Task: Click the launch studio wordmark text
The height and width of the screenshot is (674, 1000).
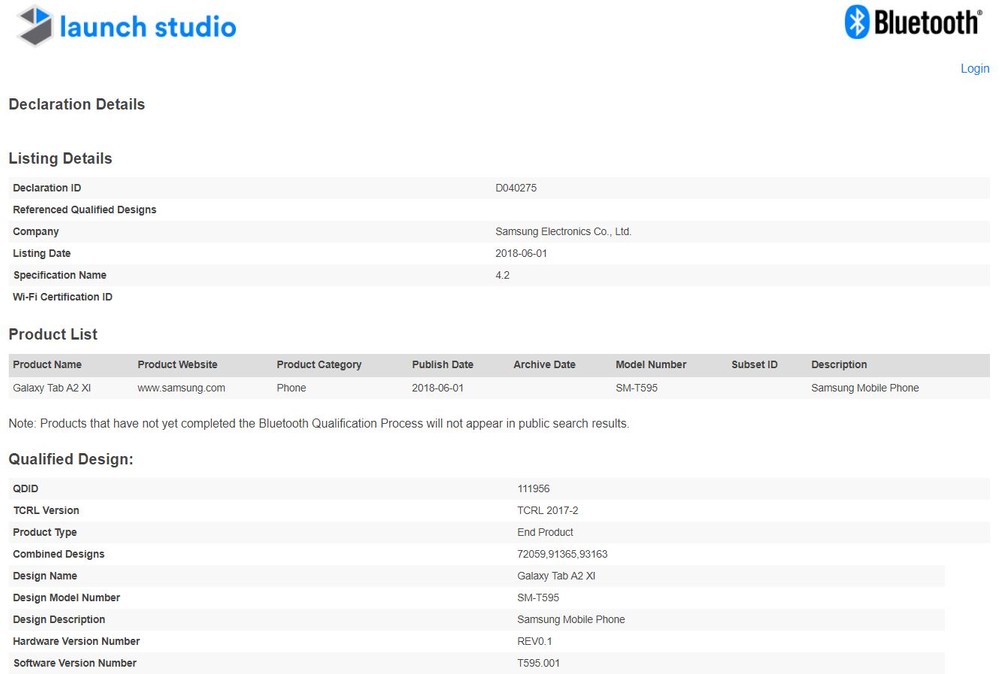Action: click(x=148, y=27)
